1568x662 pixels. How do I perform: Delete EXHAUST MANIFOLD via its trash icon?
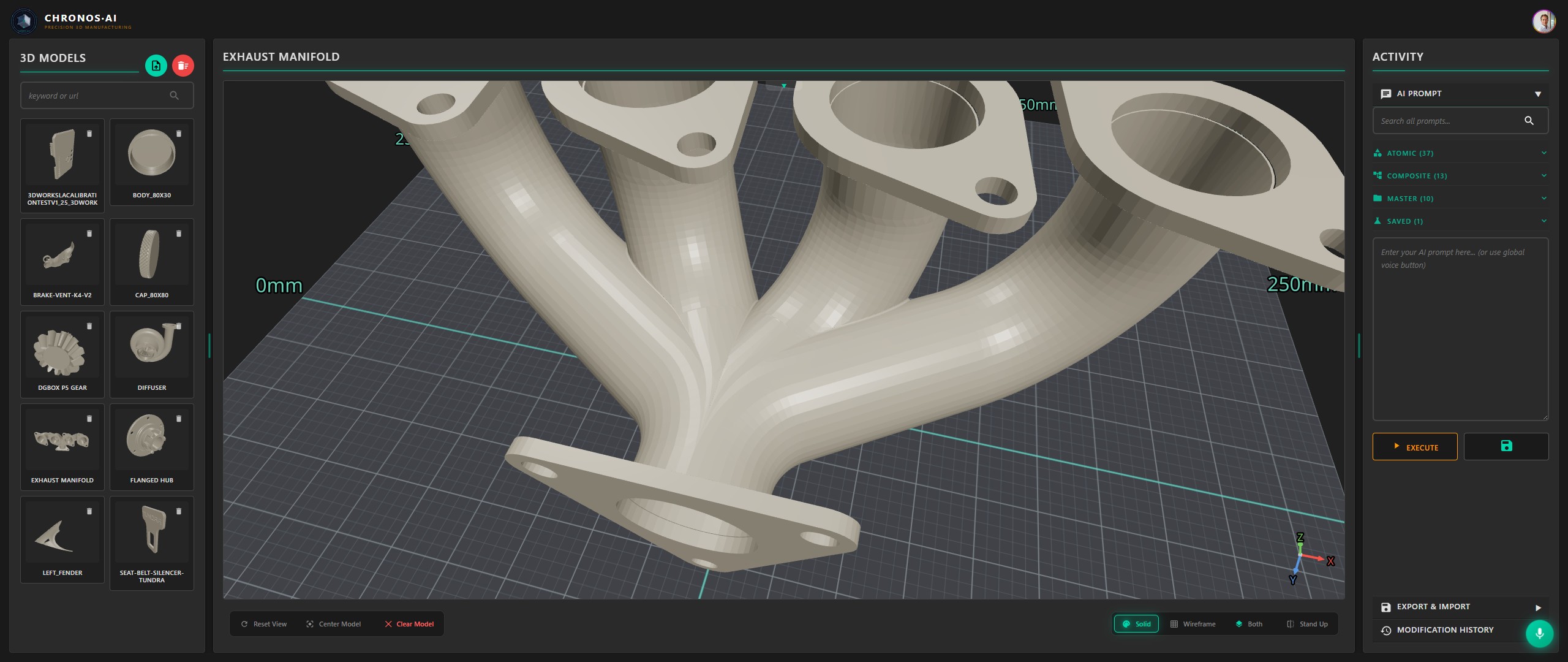click(89, 419)
